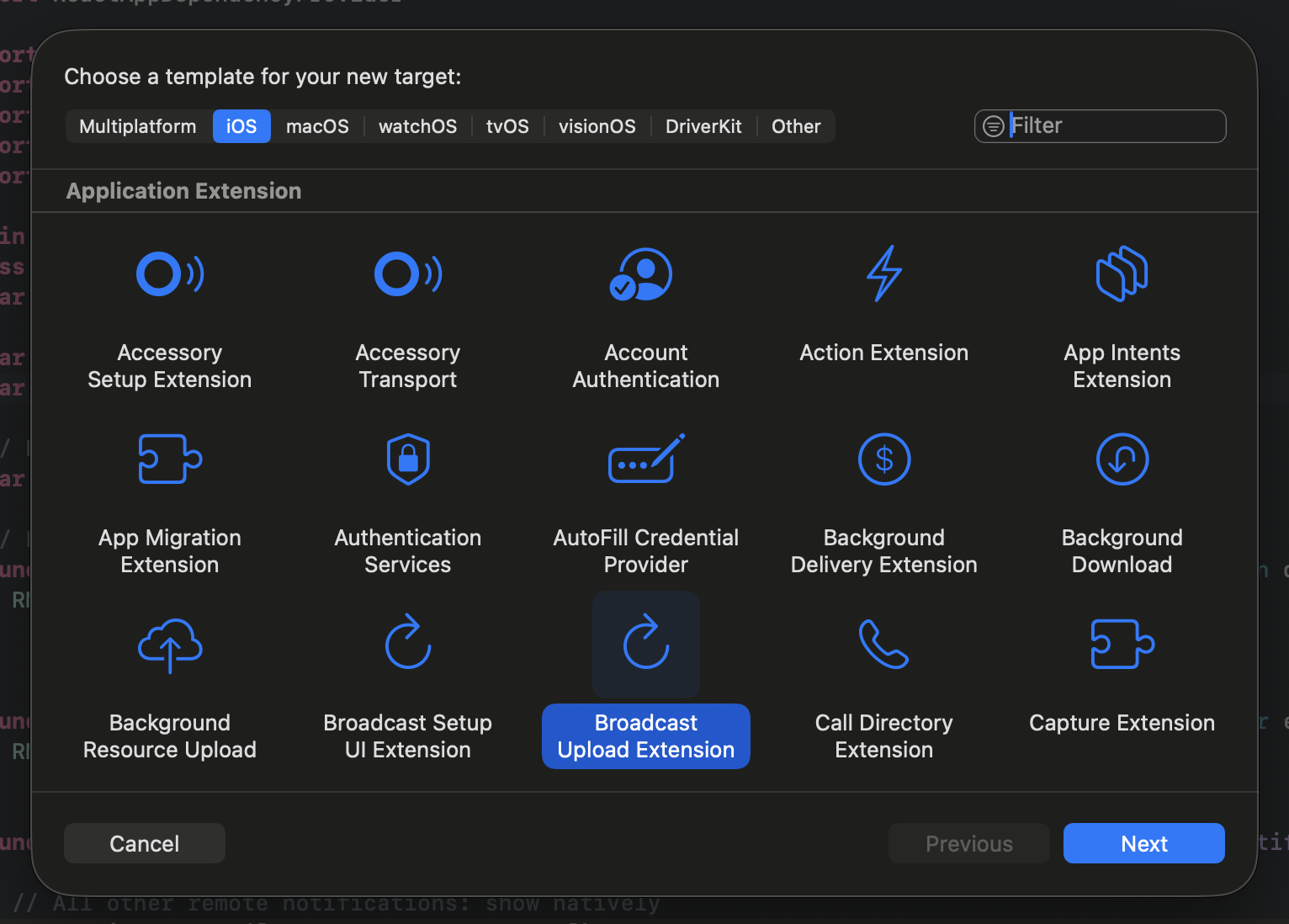Switch to the DriverKit tab

(x=703, y=126)
